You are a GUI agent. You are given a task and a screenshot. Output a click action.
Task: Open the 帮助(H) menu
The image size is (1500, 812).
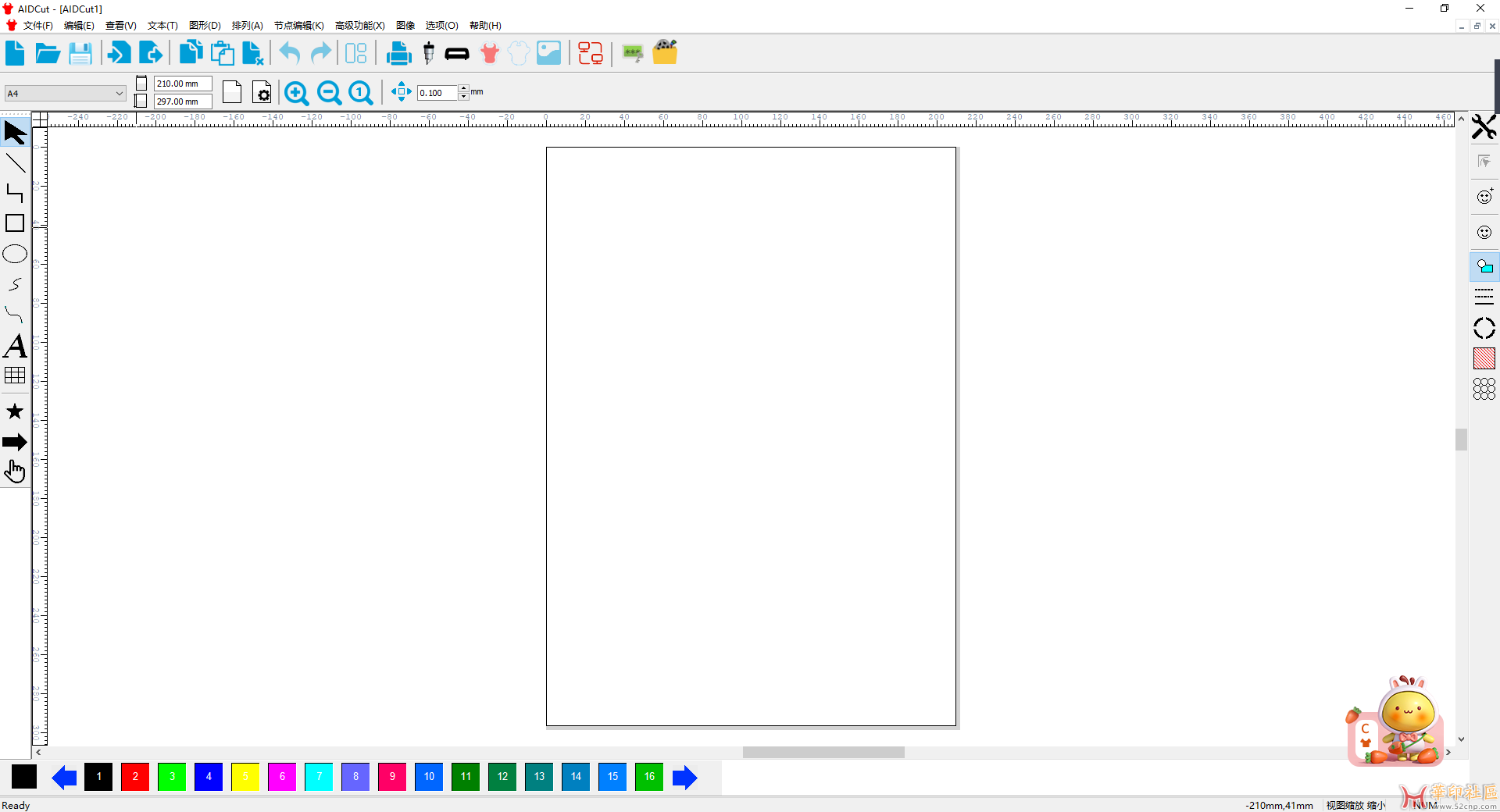coord(485,26)
